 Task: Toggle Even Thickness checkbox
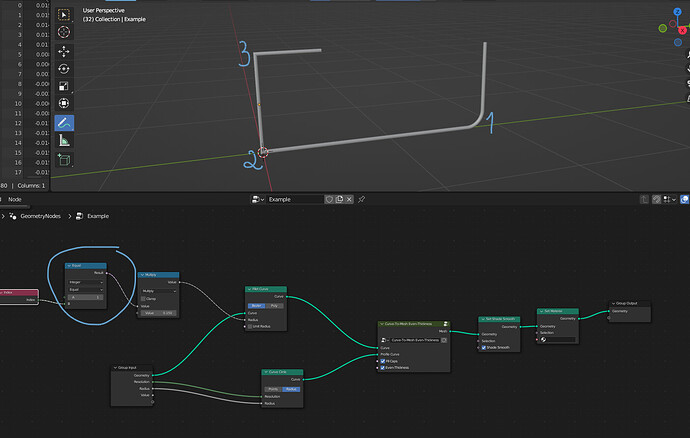pos(383,368)
